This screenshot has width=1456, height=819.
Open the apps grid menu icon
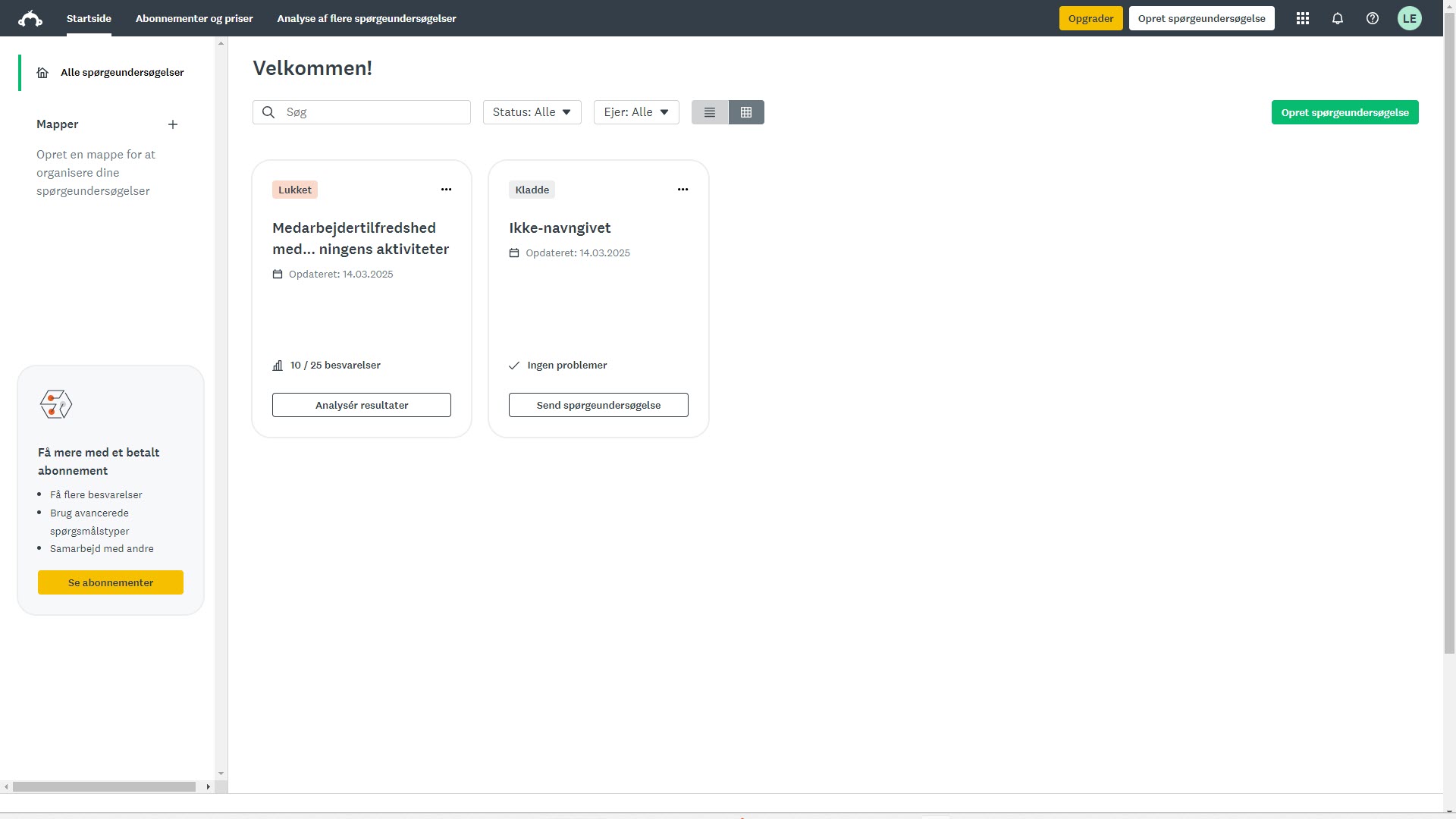click(x=1303, y=19)
